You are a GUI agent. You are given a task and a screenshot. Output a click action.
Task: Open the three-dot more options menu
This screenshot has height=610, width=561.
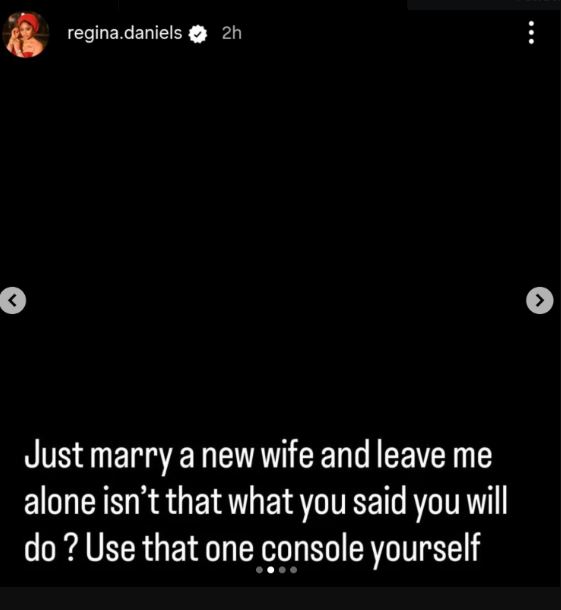pyautogui.click(x=531, y=33)
